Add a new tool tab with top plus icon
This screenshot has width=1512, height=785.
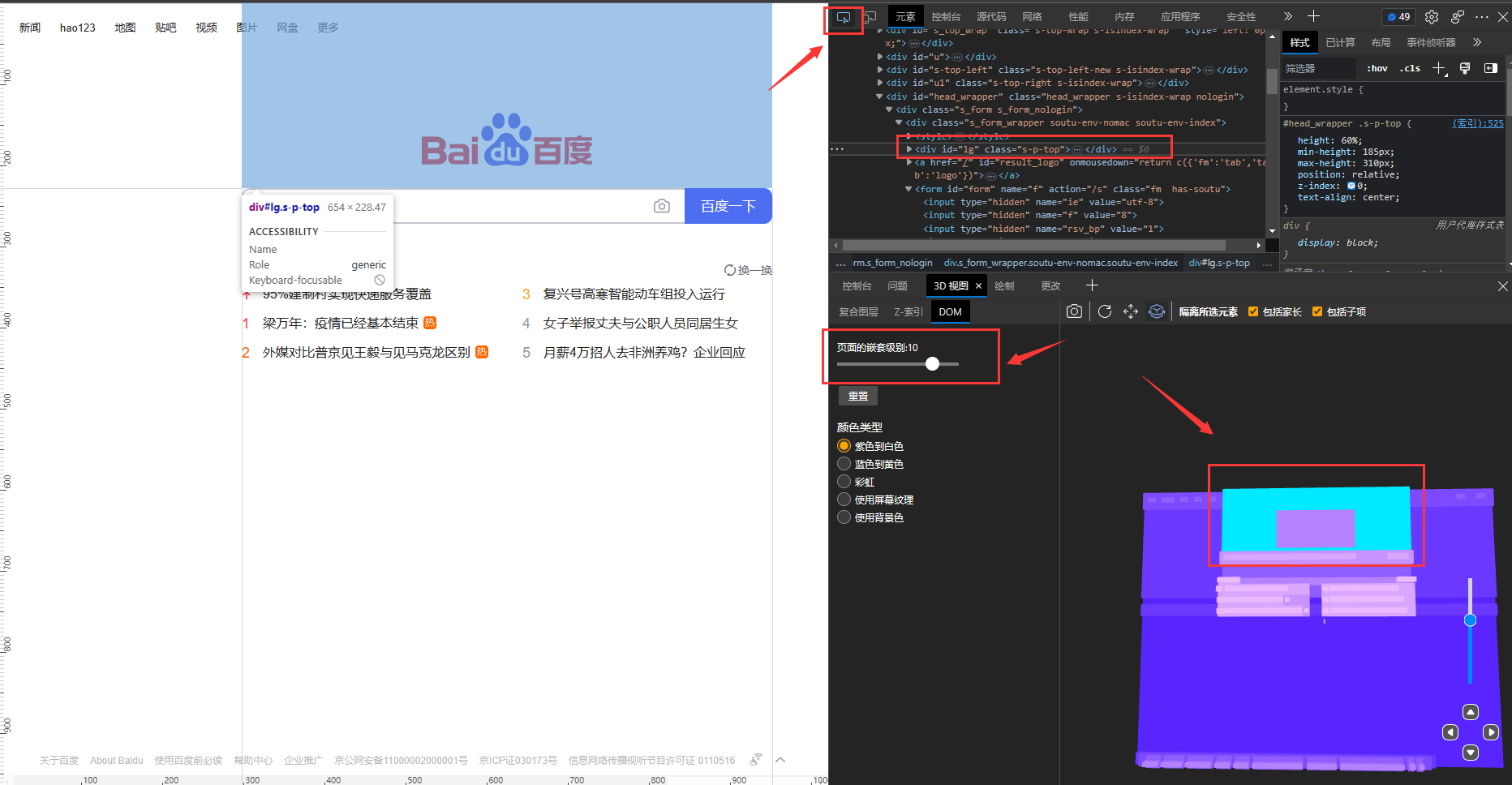[x=1314, y=16]
